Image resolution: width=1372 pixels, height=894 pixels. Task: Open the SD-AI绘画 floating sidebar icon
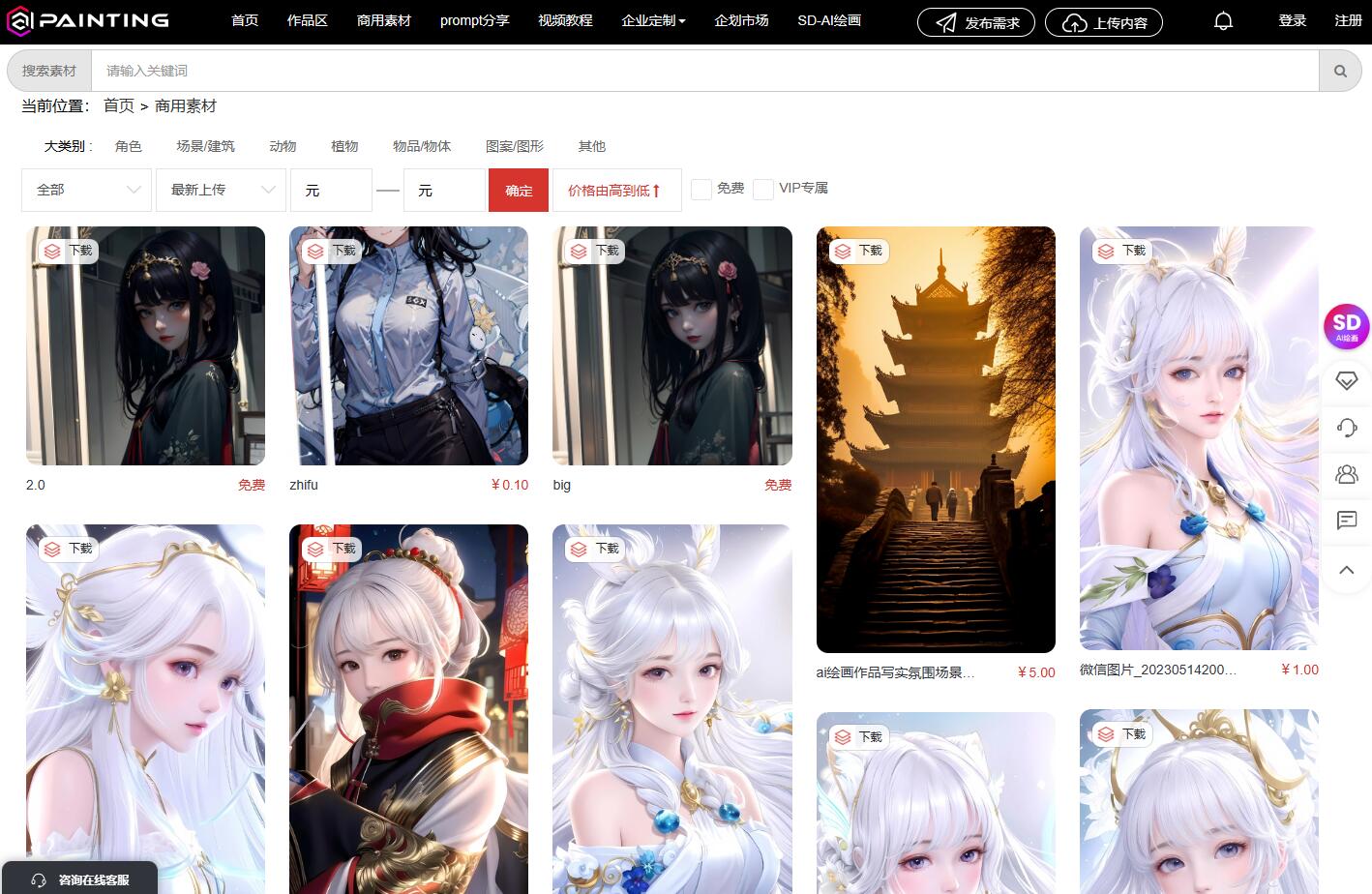1346,326
